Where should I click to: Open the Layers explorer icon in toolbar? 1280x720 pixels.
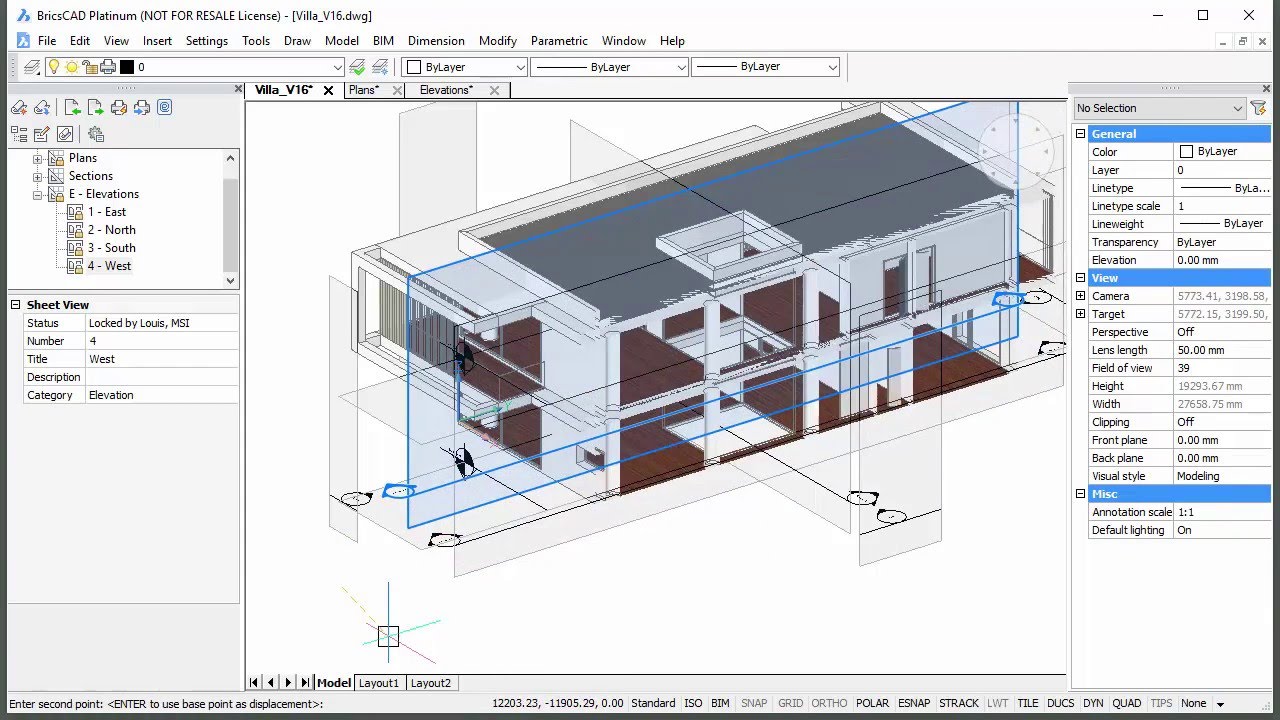click(32, 67)
